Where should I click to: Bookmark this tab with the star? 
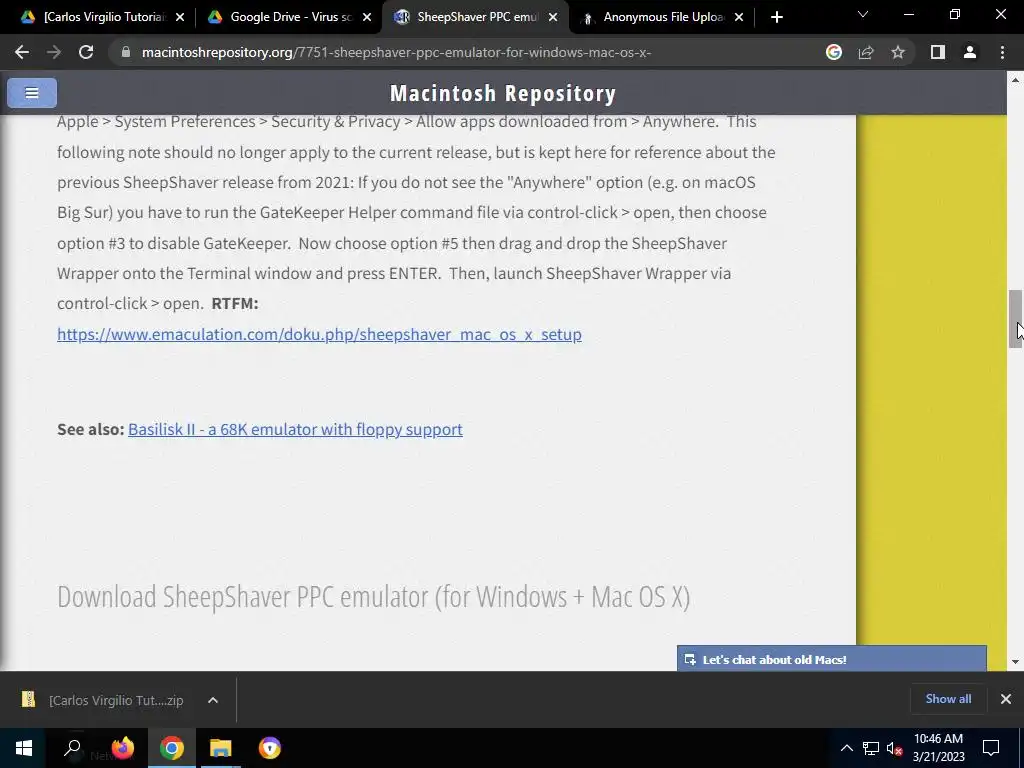click(x=898, y=52)
